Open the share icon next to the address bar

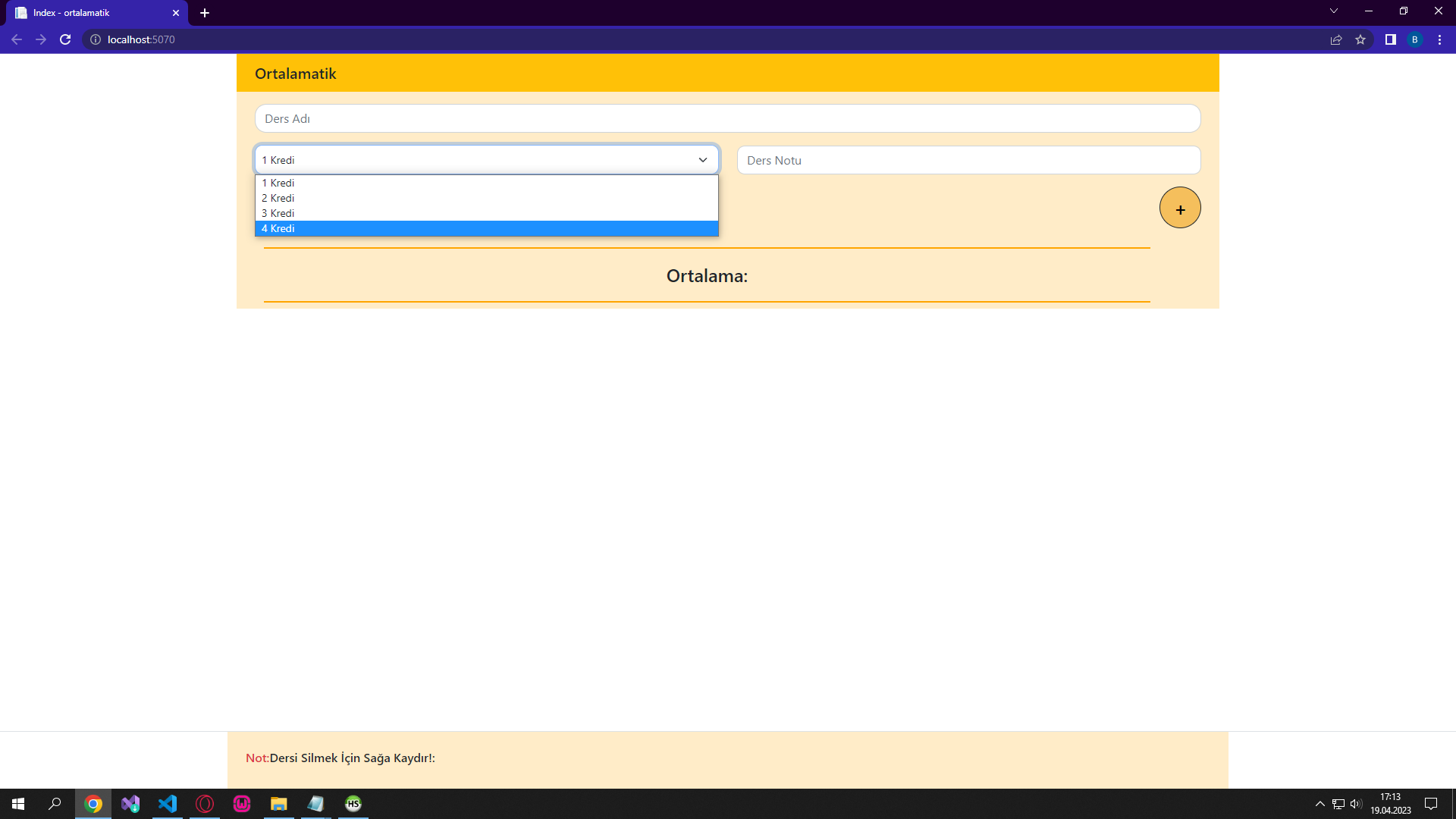pos(1335,39)
